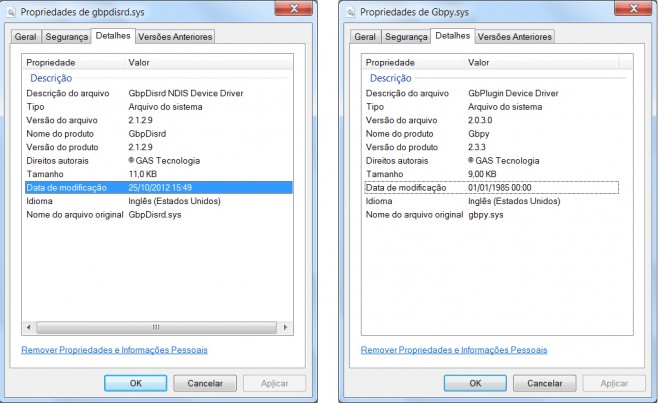Screen dimensions: 658x403
Task: Click the gbpdisrd.sys title bar file icon
Action: click(11, 12)
